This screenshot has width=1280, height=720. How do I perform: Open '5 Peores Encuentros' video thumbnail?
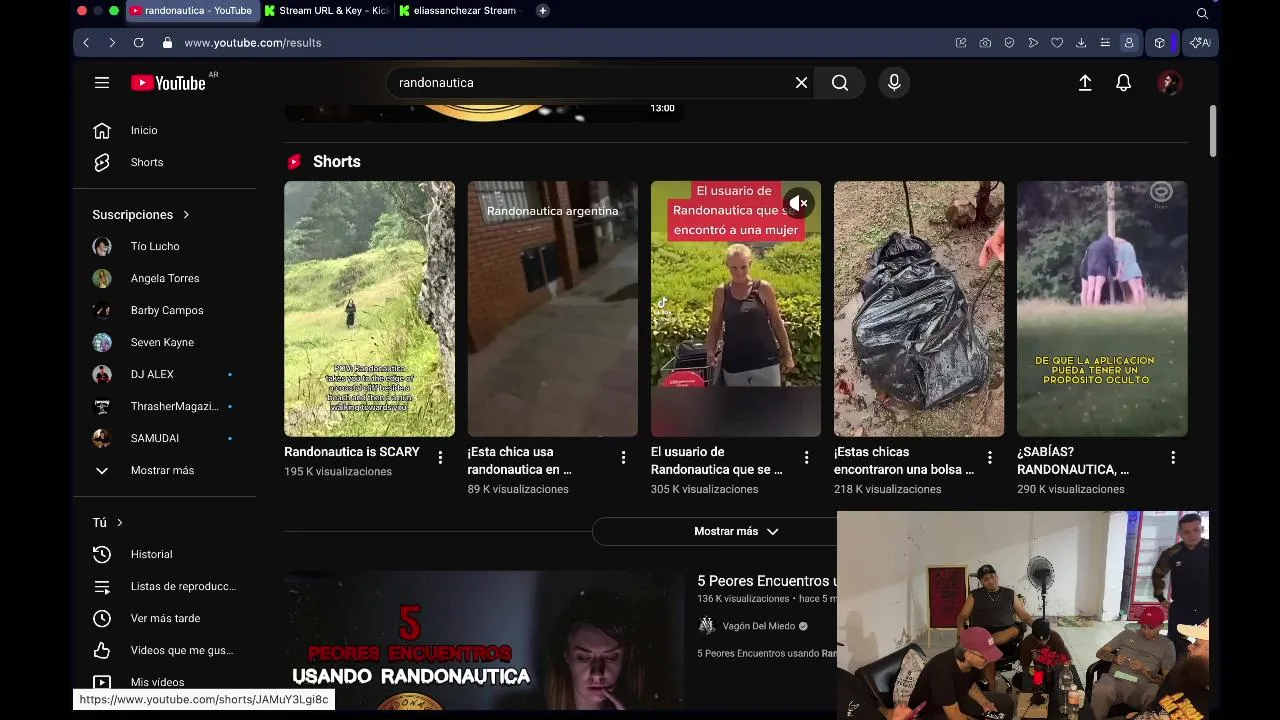click(484, 640)
